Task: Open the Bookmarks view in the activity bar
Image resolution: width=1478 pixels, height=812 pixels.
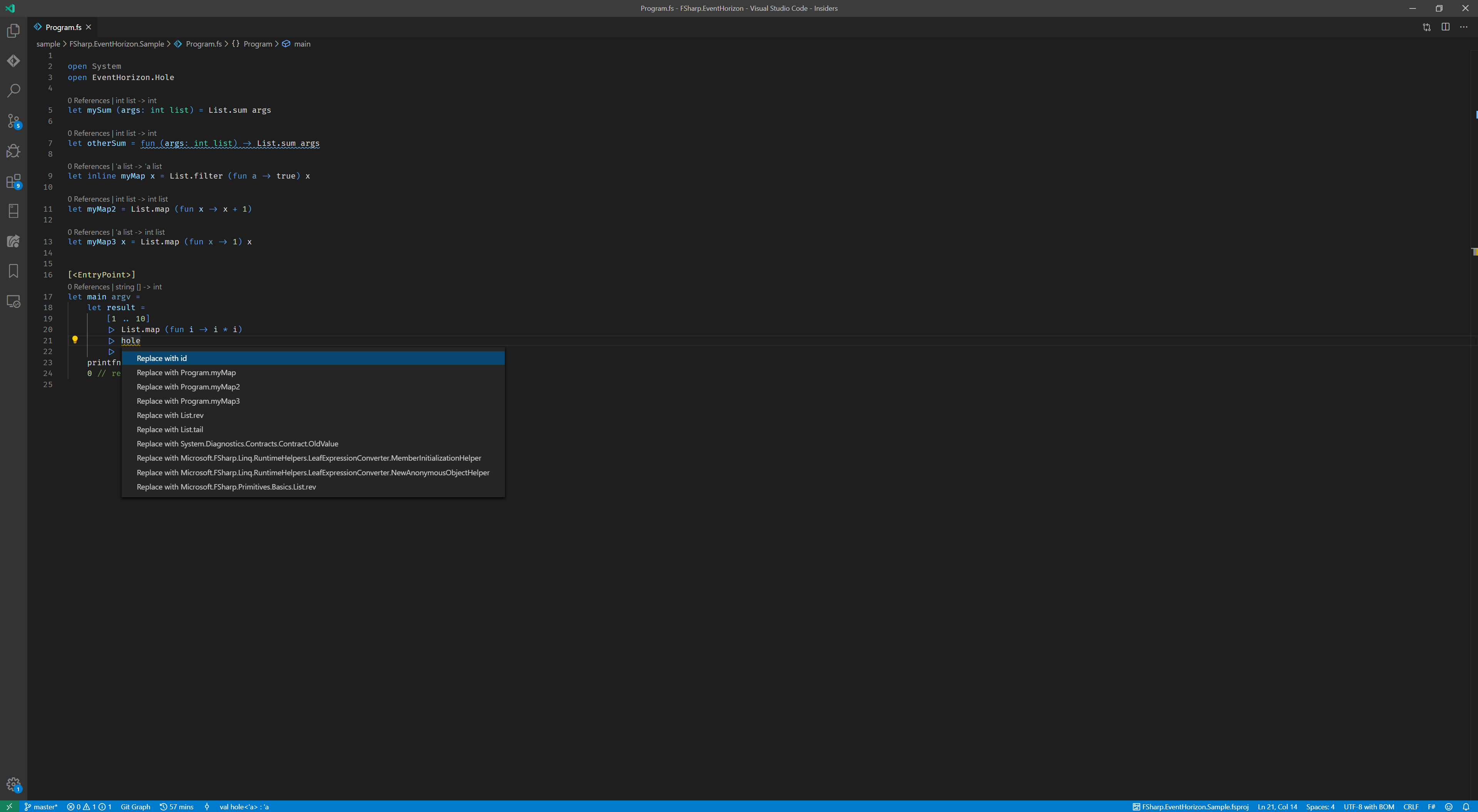Action: (13, 271)
